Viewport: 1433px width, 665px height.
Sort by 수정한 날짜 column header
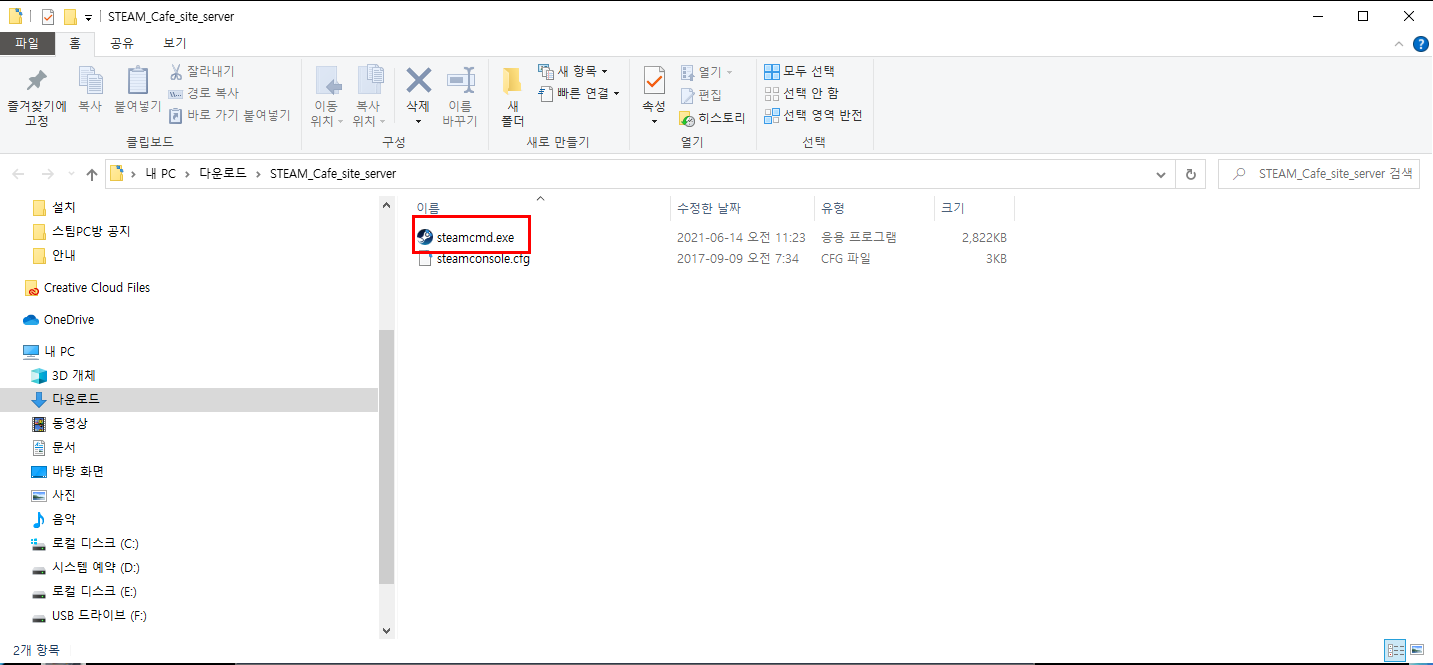[709, 208]
